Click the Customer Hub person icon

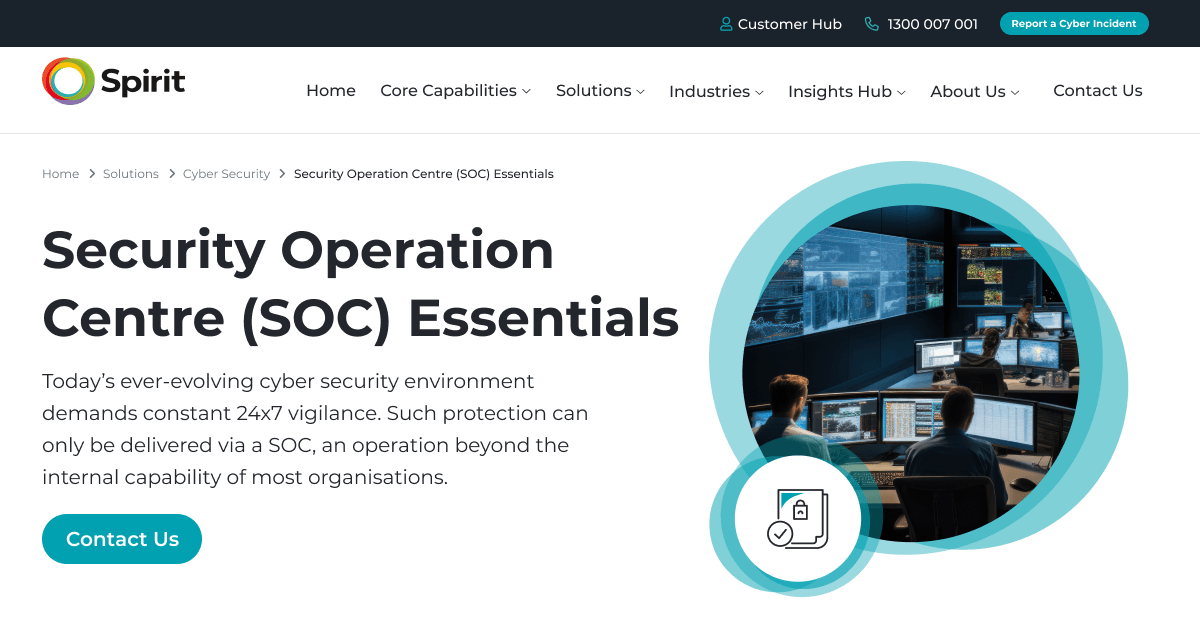[x=725, y=23]
